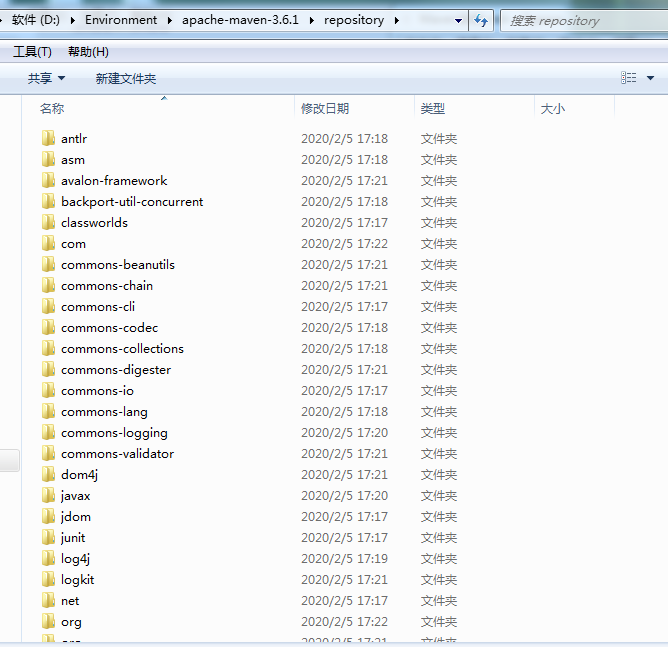
Task: Expand arrow after apache-maven-3.6.1 breadcrumb
Action: pyautogui.click(x=312, y=20)
